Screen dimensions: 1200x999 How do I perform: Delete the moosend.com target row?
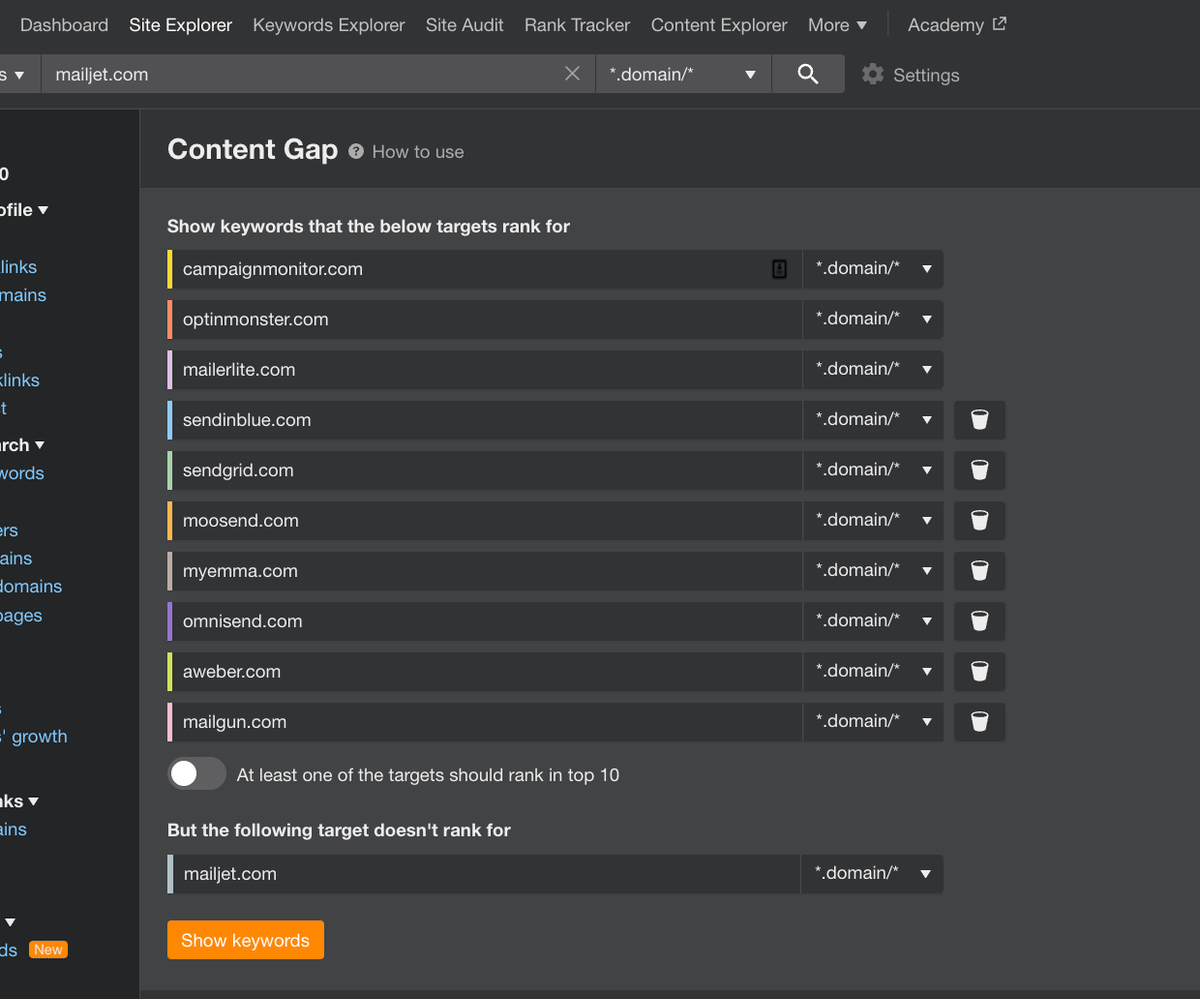[979, 520]
